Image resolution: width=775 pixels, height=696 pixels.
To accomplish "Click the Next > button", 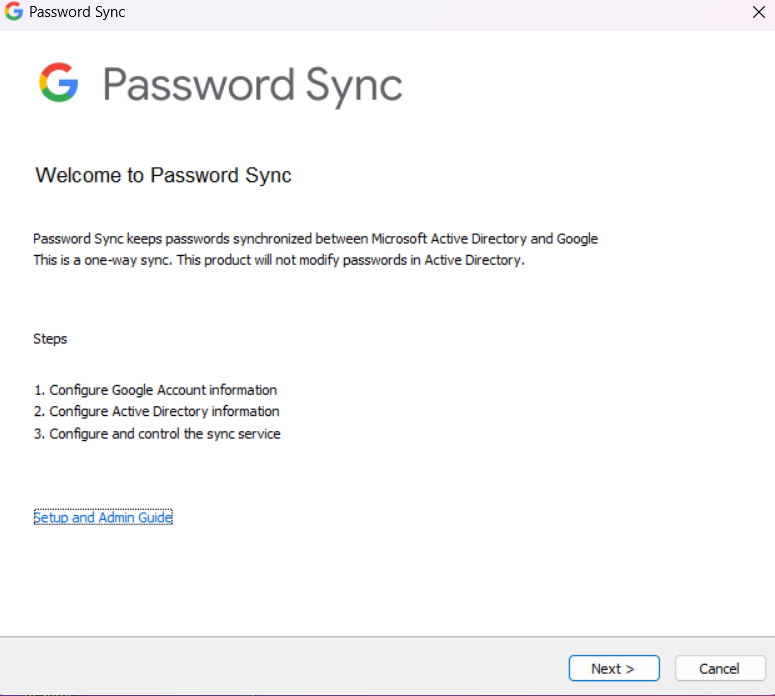I will (614, 668).
